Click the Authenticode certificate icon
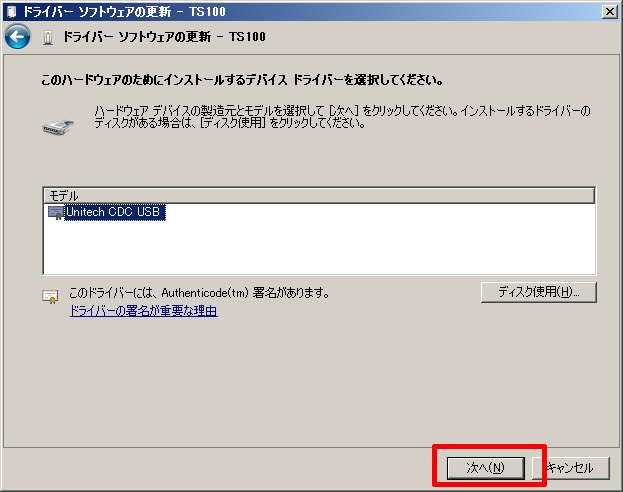Viewport: 623px width, 492px height. coord(50,296)
